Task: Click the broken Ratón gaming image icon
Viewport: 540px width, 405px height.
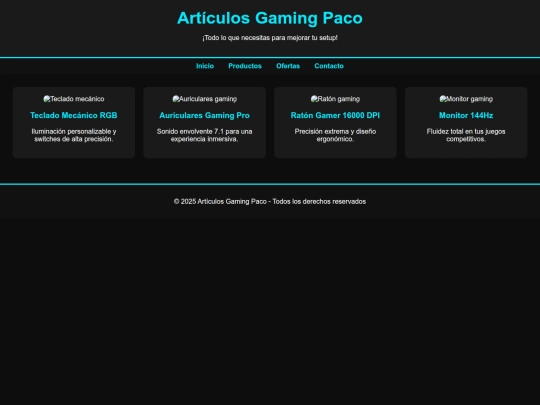Action: (314, 99)
